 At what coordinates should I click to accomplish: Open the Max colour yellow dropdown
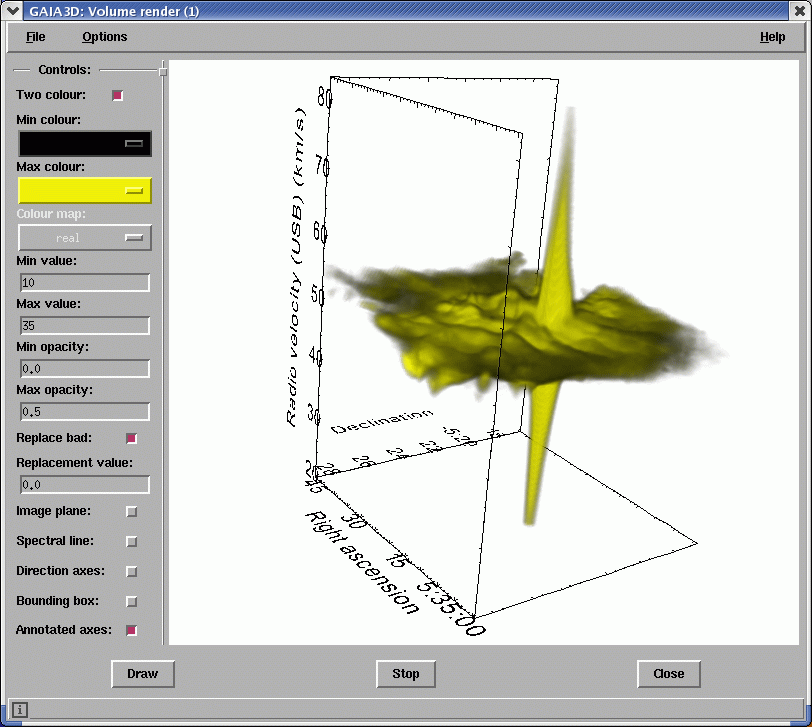click(85, 191)
